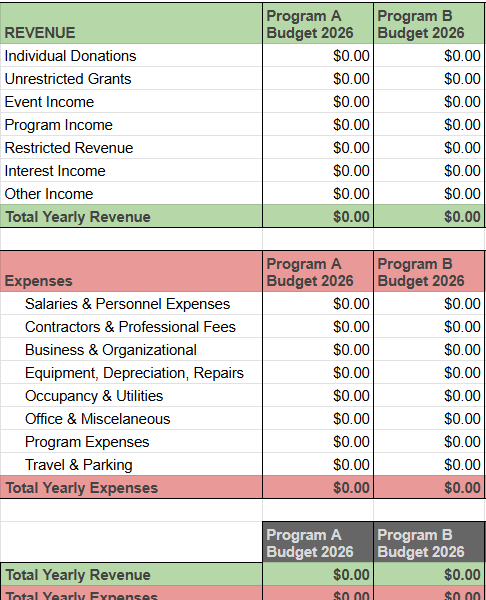
Task: Select Total Yearly Revenue label in revenue table
Action: coord(131,216)
